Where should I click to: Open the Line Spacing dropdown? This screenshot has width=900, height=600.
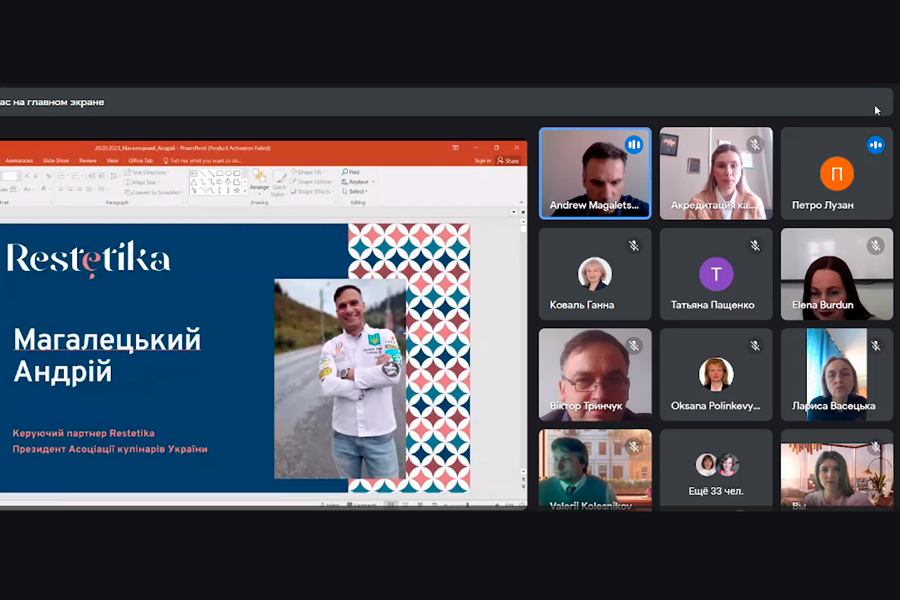point(115,176)
